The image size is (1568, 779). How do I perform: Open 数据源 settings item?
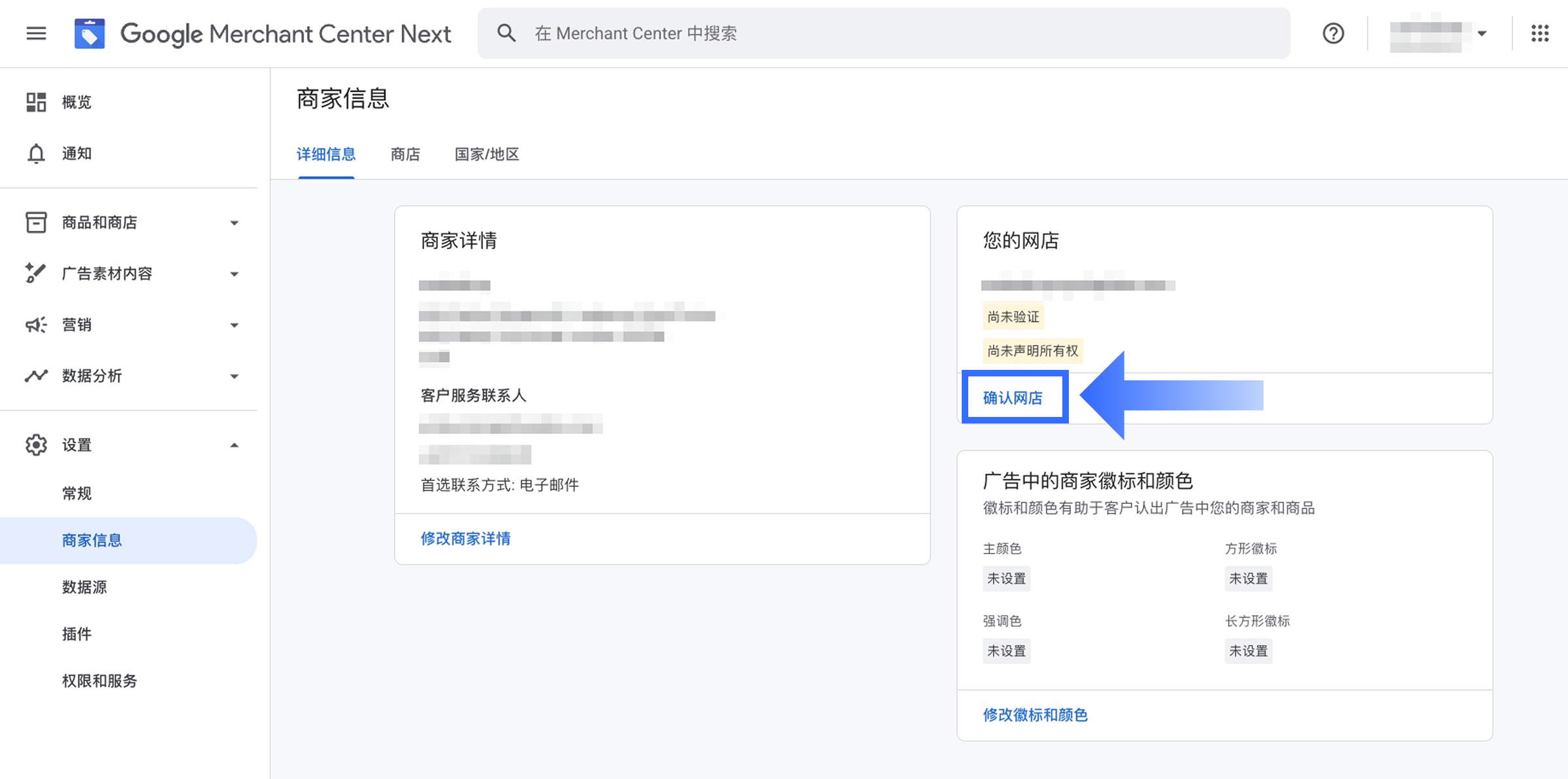coord(84,587)
